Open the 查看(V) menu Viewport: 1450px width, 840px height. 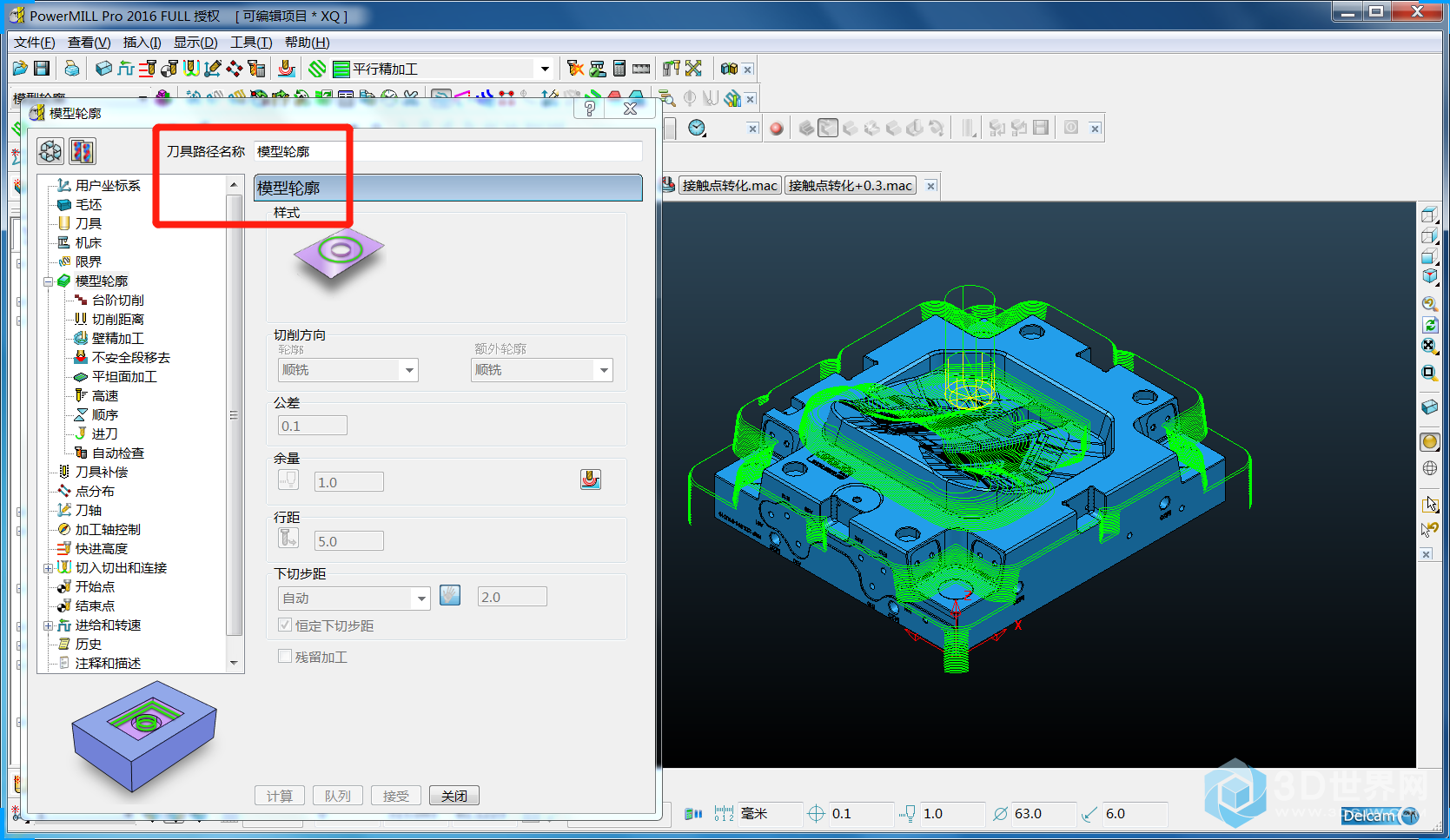point(89,43)
